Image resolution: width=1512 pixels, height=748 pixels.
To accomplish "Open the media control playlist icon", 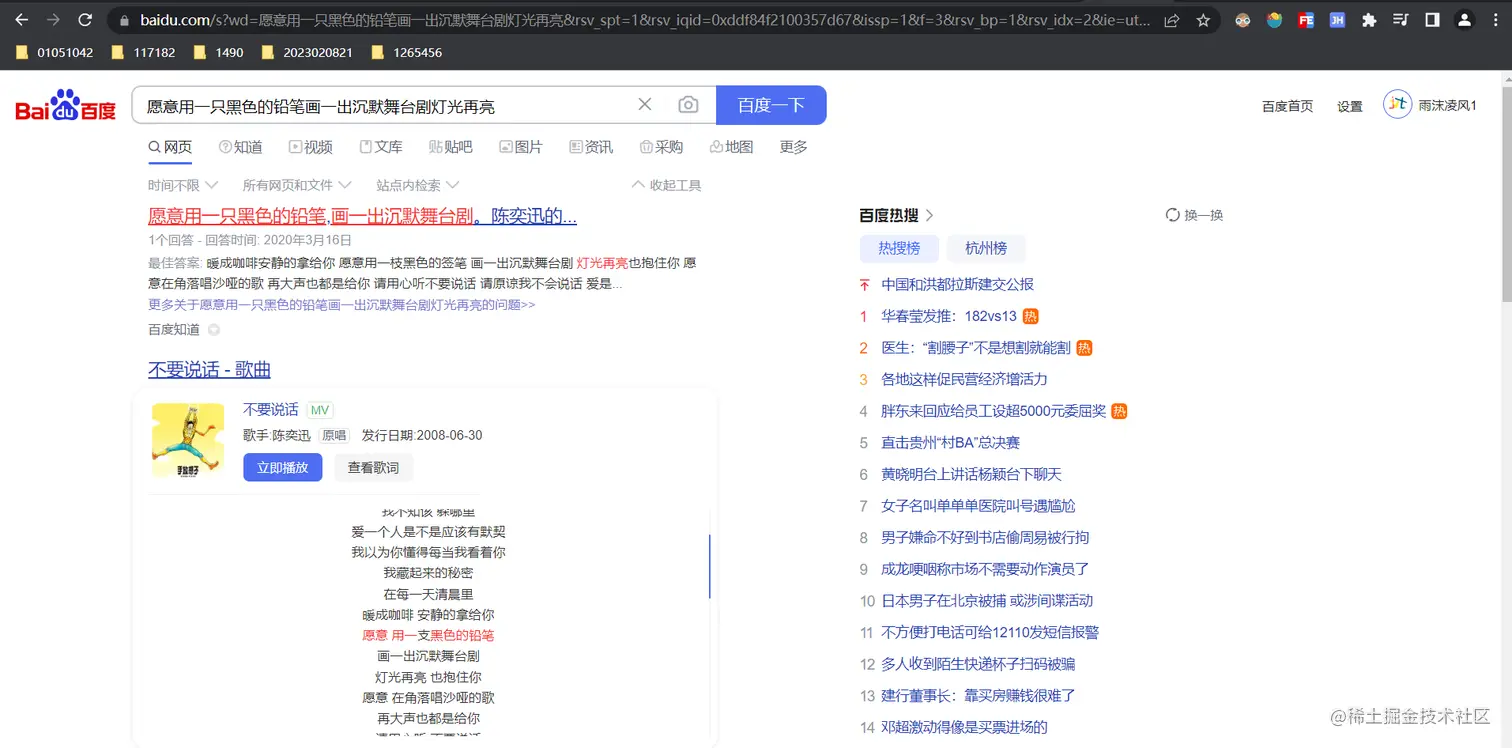I will point(1401,20).
